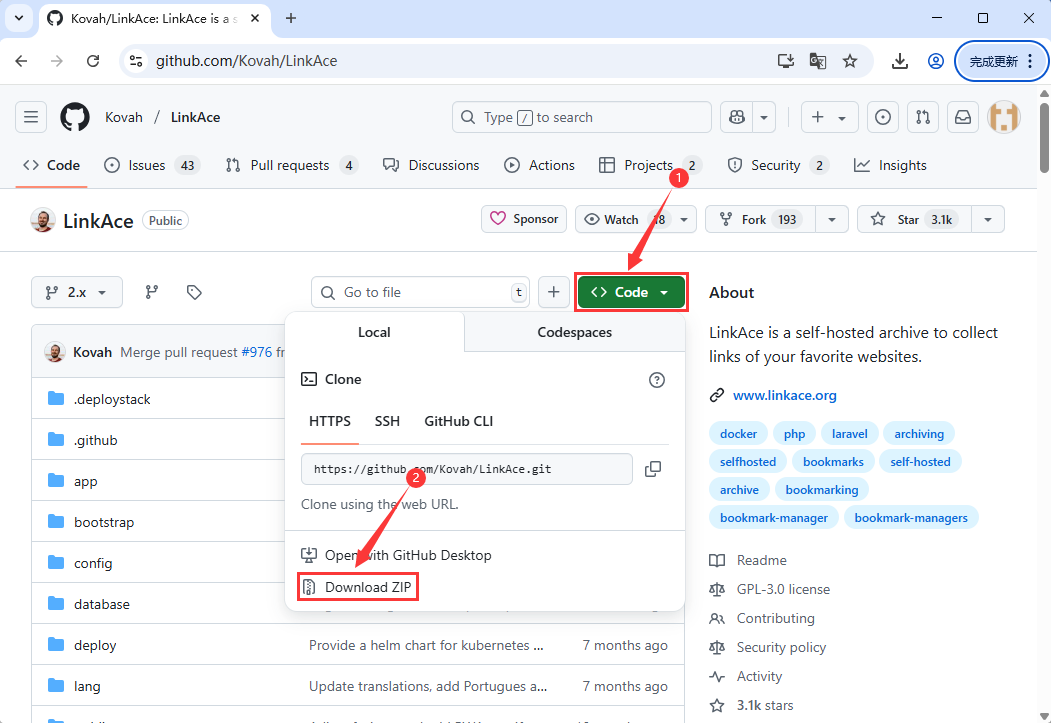Switch to the Issues tab
The image size is (1051, 723).
pyautogui.click(x=152, y=165)
